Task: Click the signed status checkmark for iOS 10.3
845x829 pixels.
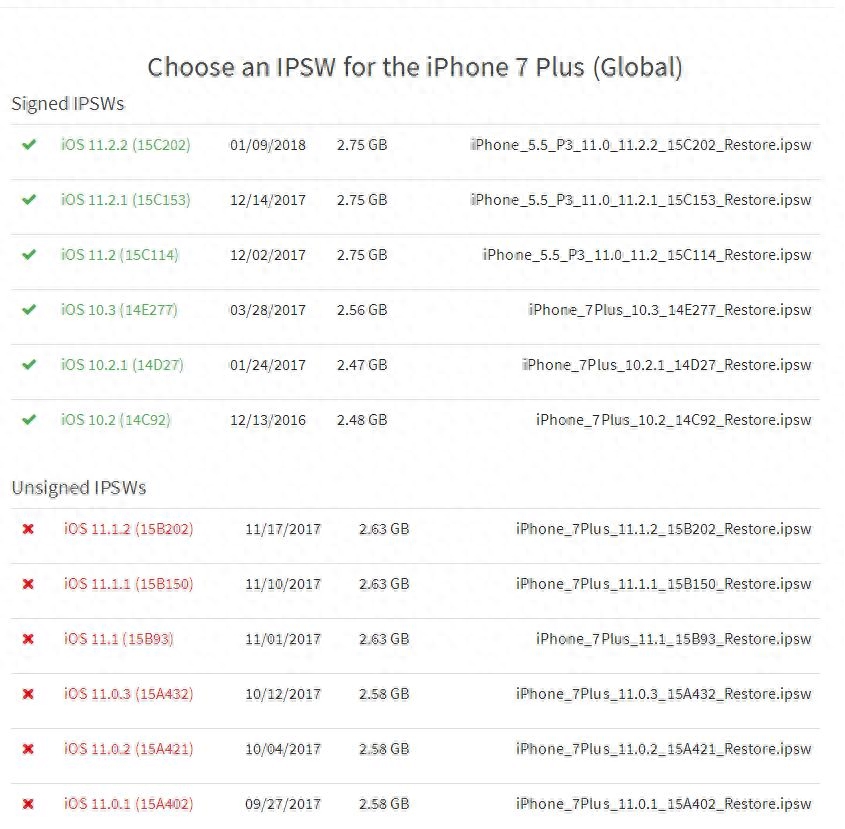Action: [x=28, y=309]
